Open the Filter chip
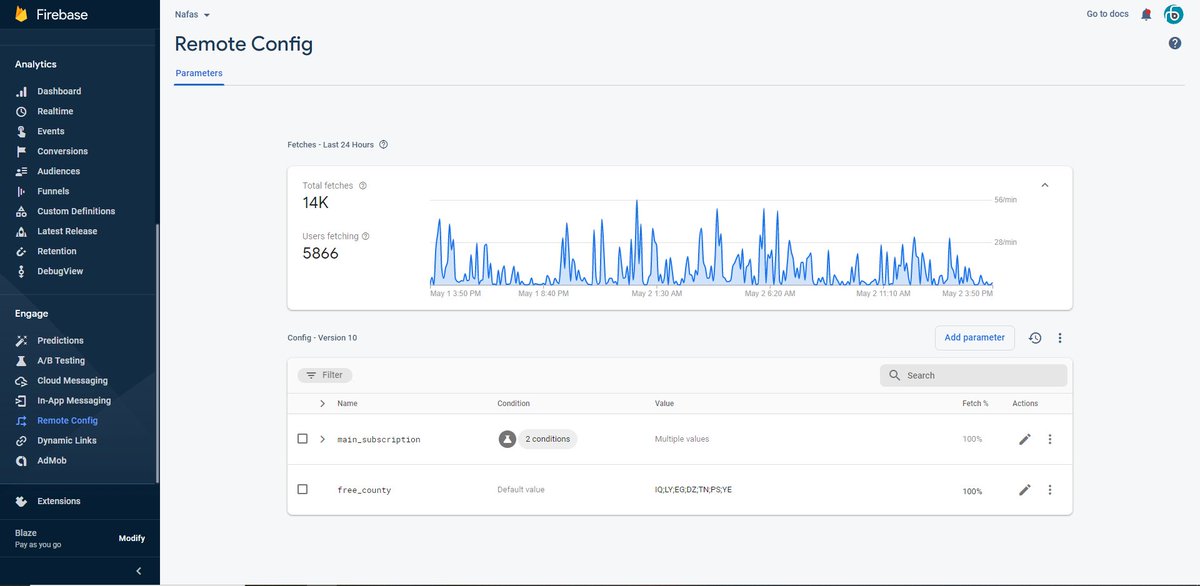Screen dimensions: 1200x586 pyautogui.click(x=324, y=375)
